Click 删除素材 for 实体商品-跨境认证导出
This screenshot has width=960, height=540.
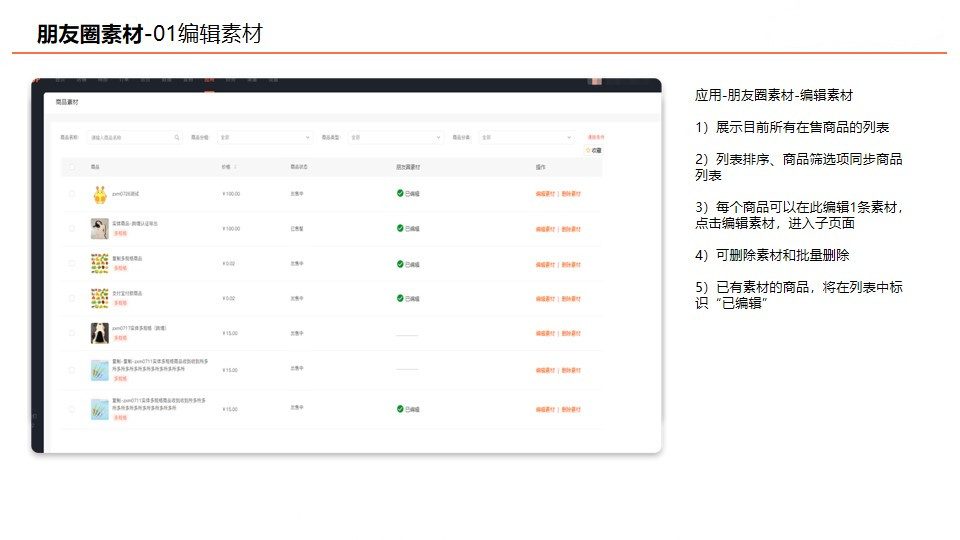point(571,229)
